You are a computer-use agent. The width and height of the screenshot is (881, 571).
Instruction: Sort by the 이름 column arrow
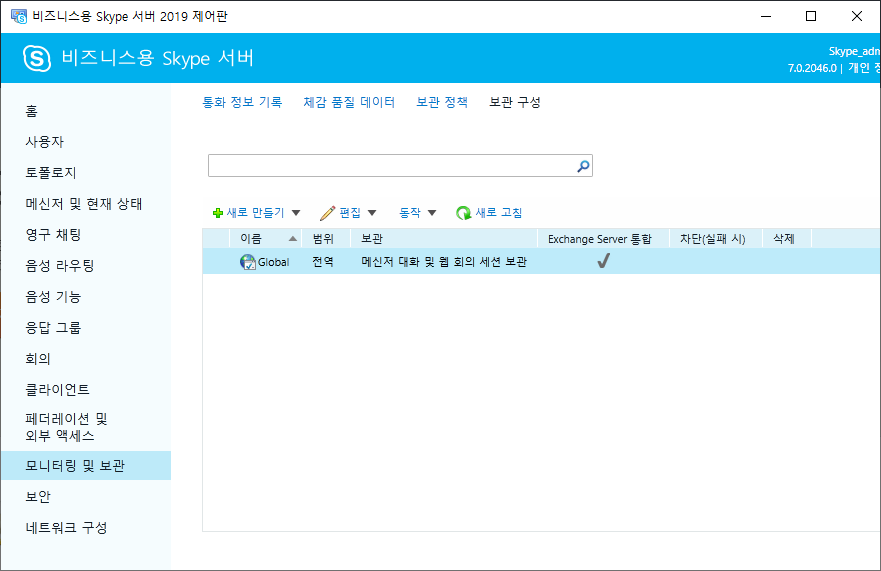(293, 239)
